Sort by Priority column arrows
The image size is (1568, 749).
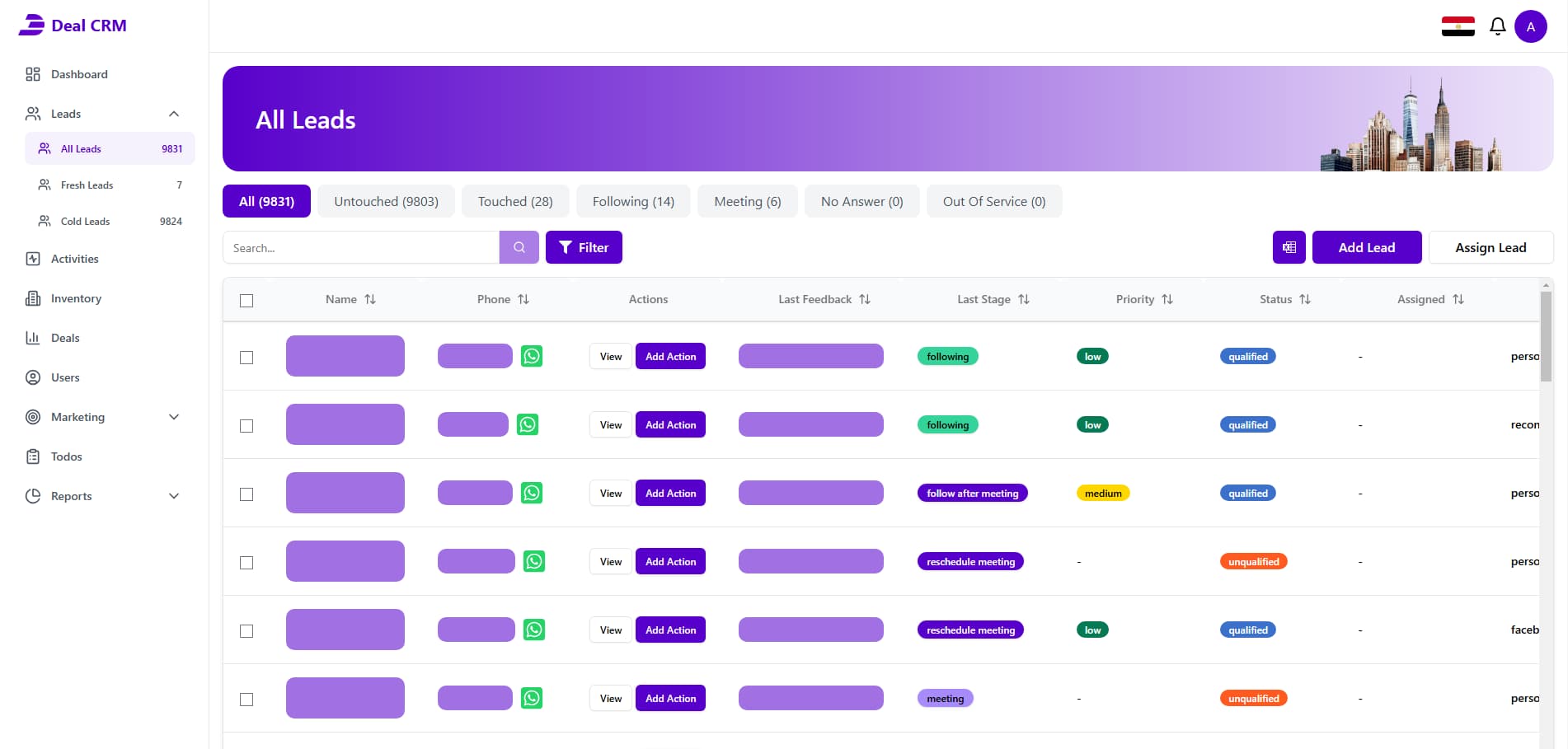(1167, 299)
